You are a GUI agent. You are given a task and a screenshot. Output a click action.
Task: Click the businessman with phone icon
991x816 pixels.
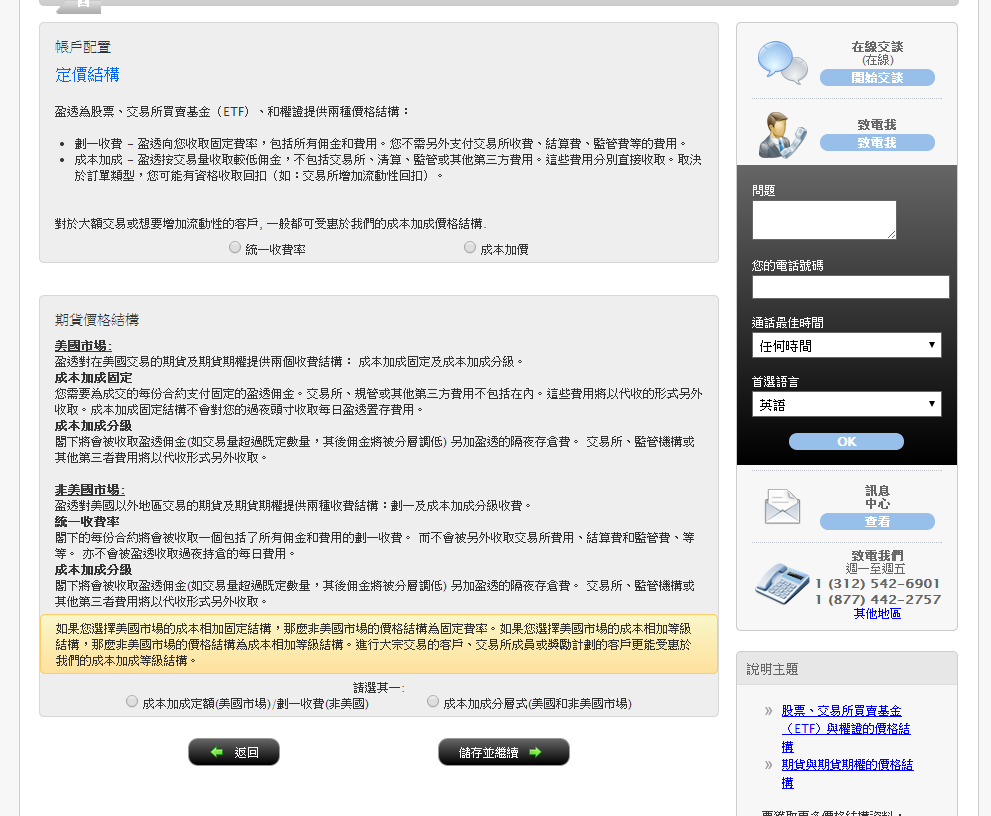782,135
